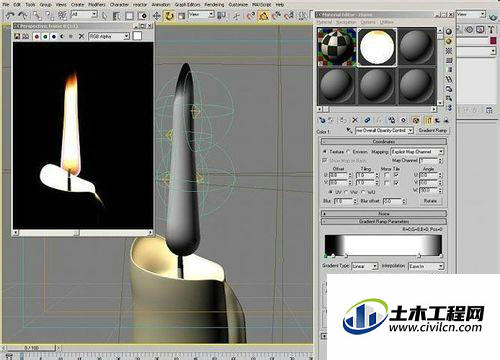Open the Gradient Type dropdown
The height and width of the screenshot is (360, 500).
(x=365, y=266)
